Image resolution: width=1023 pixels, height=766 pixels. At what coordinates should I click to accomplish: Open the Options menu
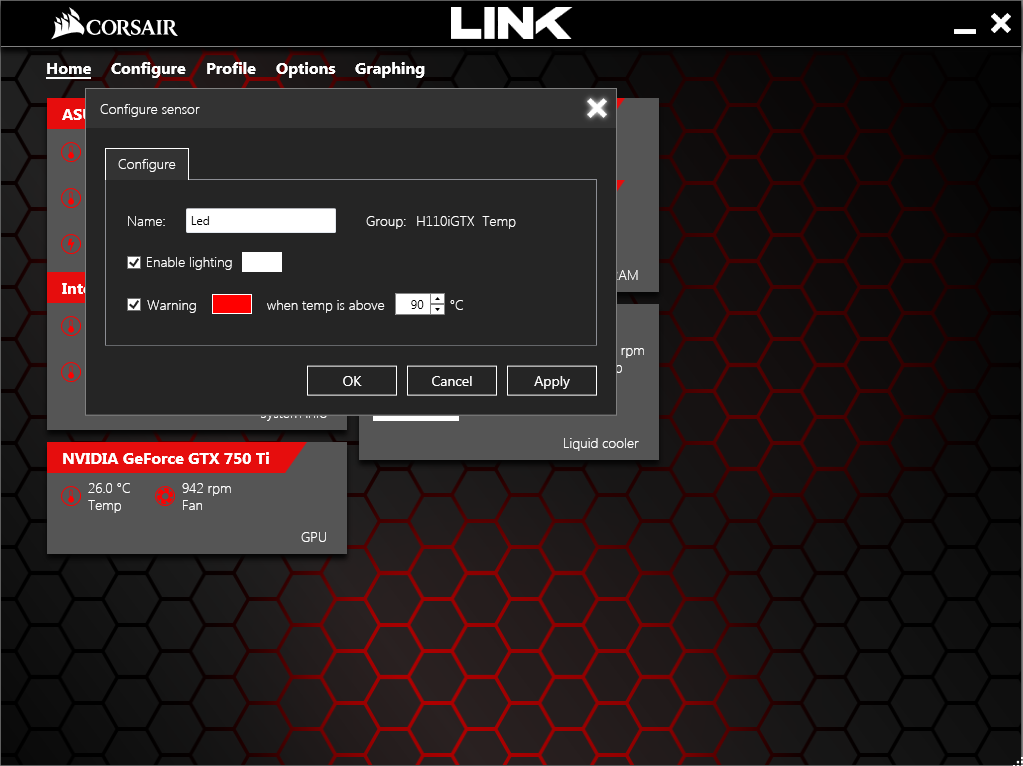[305, 69]
